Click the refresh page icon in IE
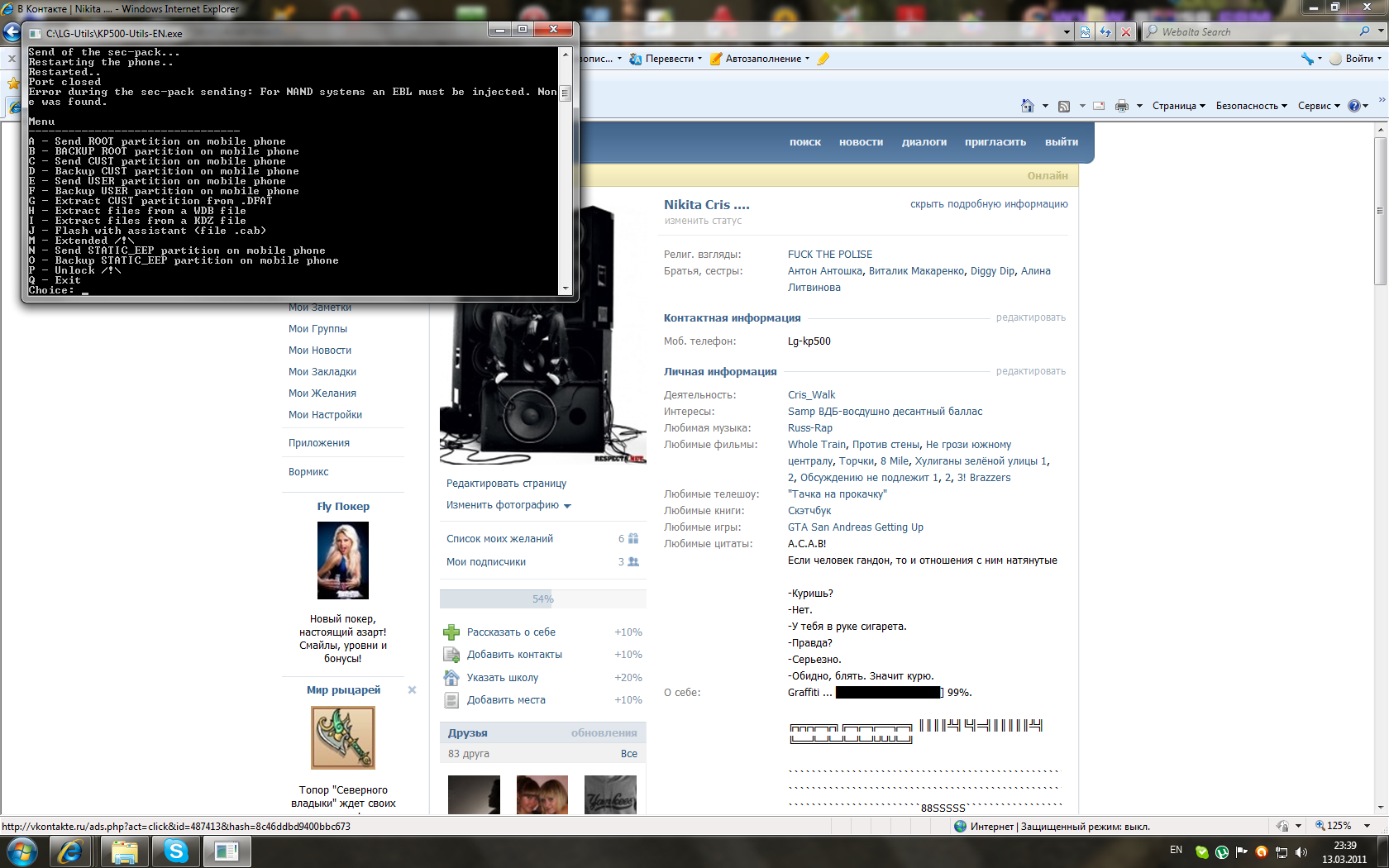The height and width of the screenshot is (868, 1389). point(1105,32)
